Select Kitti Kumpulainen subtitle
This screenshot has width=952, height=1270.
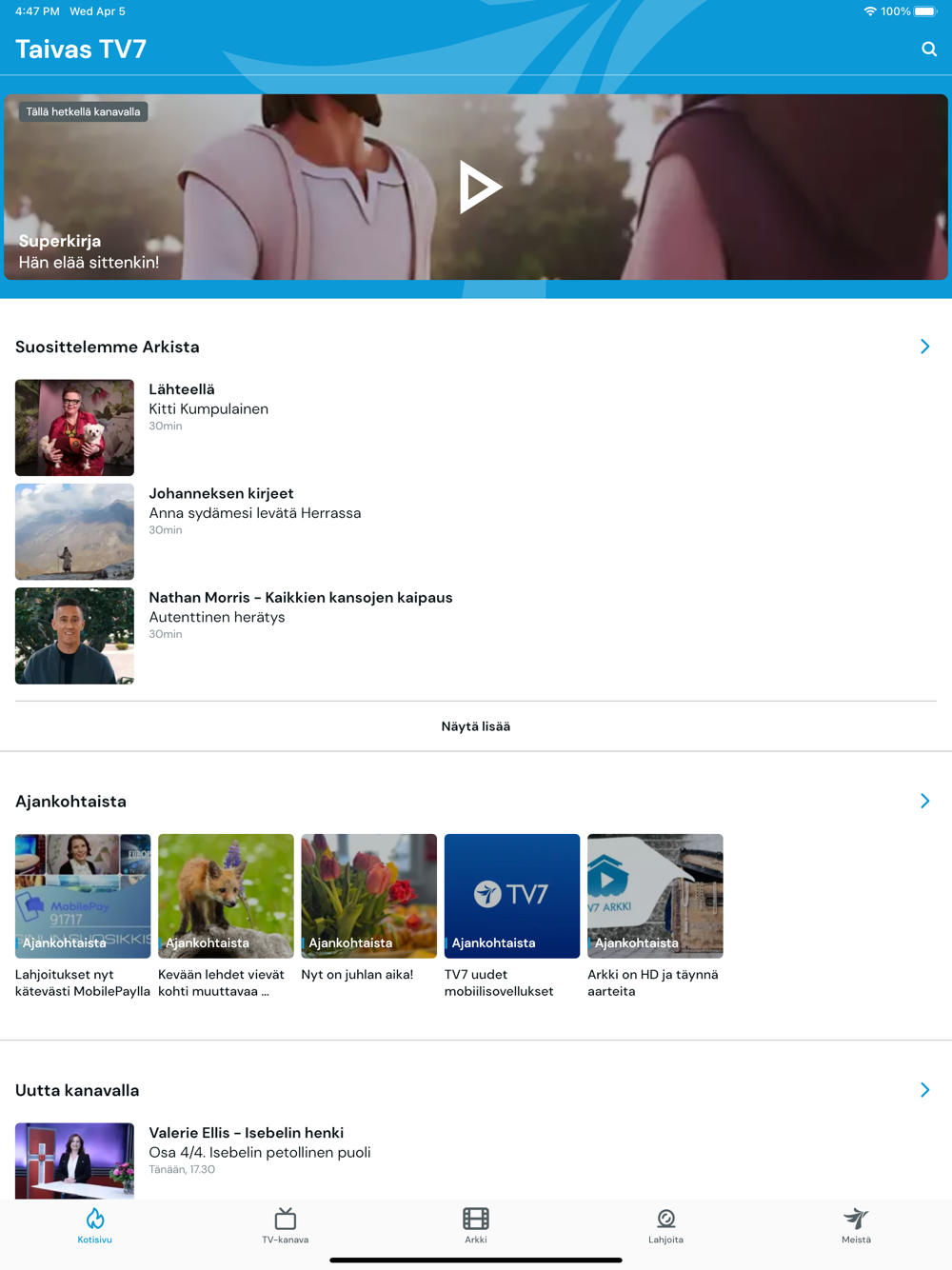coord(208,409)
